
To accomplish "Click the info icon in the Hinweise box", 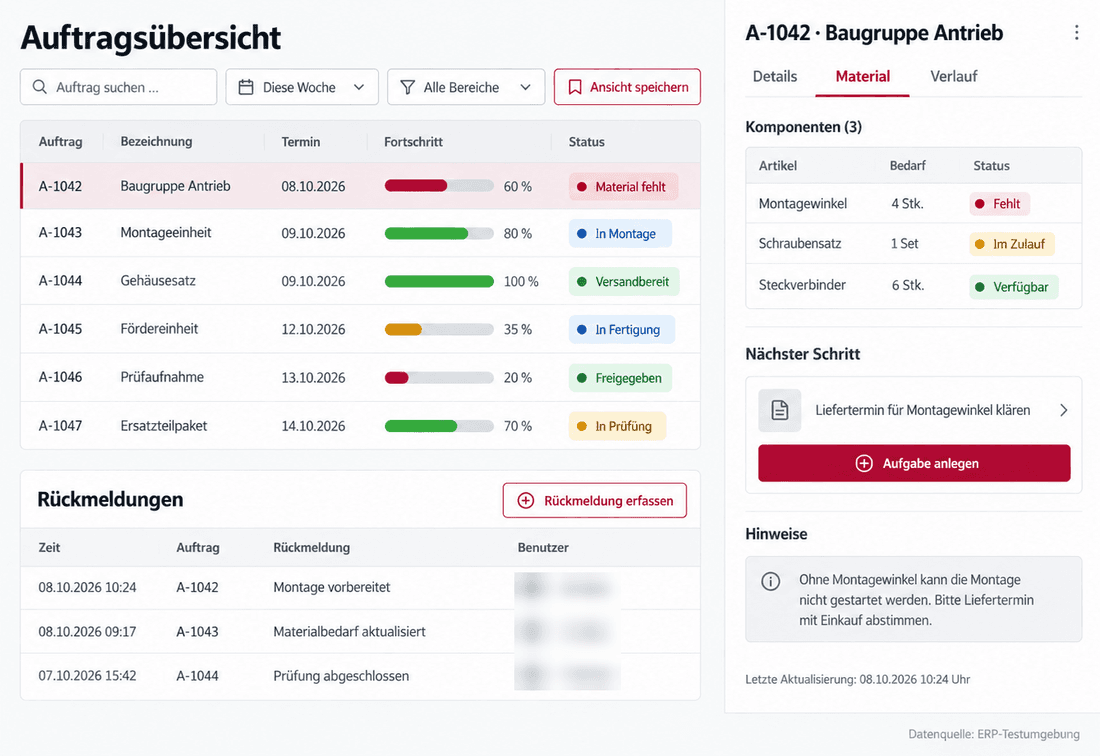I will pos(770,581).
